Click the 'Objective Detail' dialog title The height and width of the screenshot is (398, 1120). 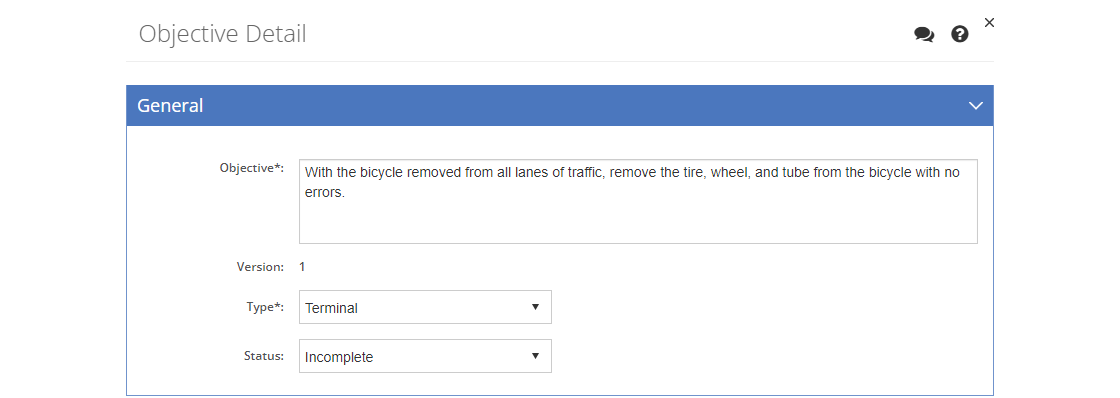coord(222,34)
